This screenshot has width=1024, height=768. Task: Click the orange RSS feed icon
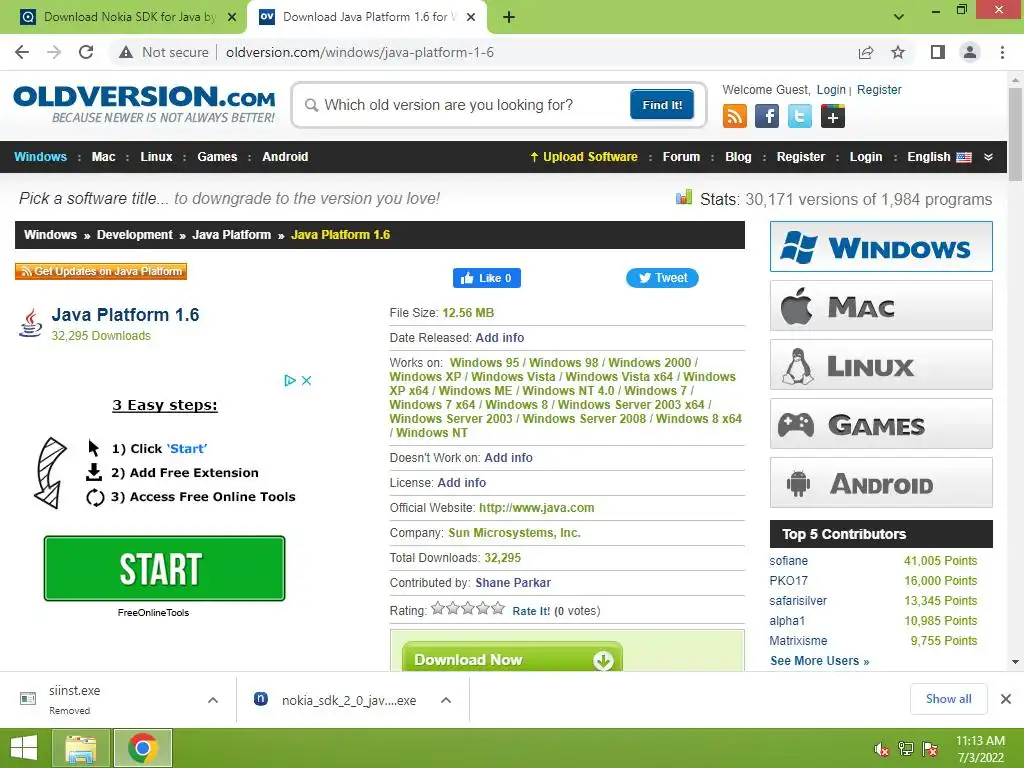[735, 117]
